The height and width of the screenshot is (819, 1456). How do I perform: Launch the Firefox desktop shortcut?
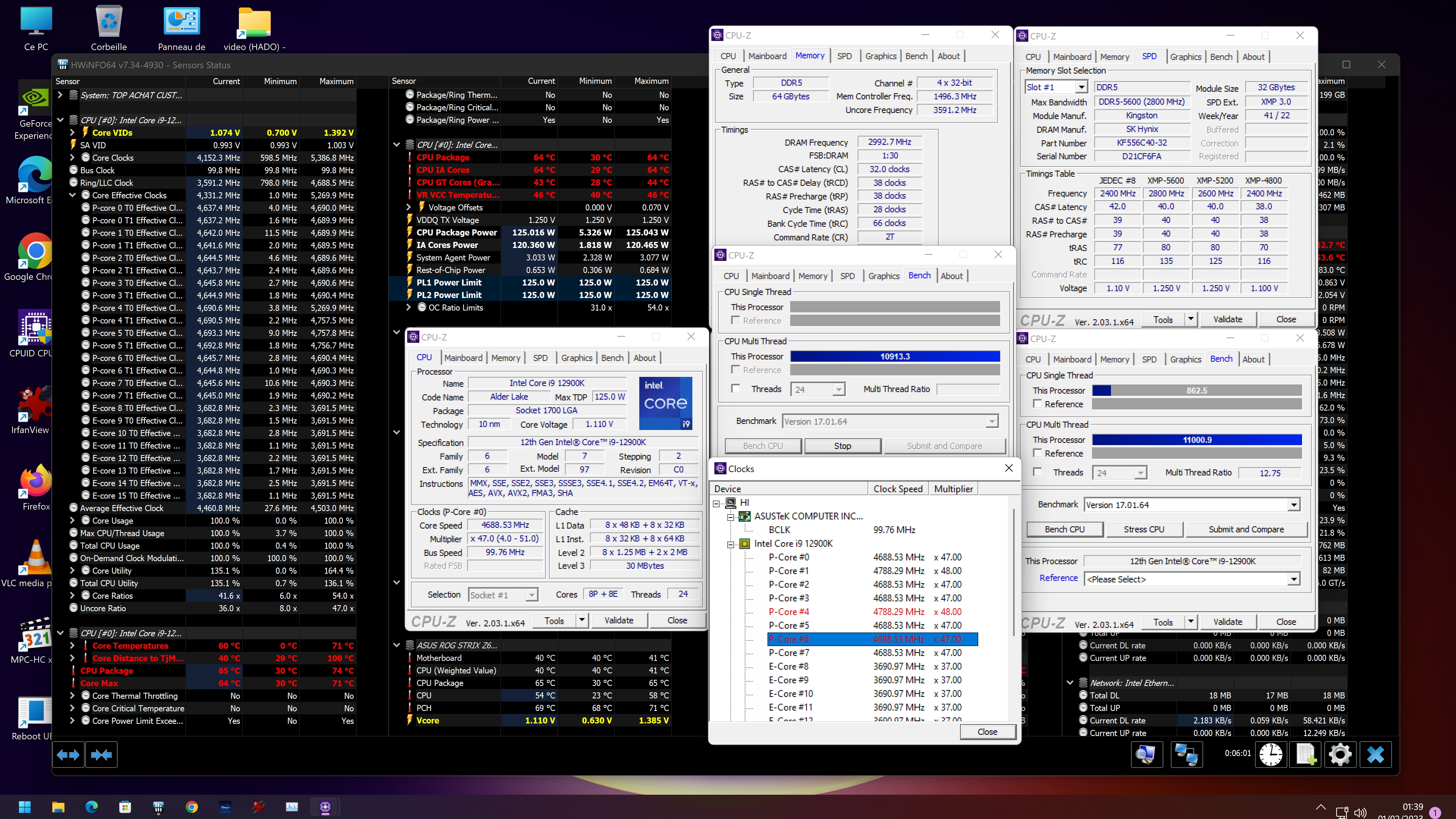click(36, 486)
